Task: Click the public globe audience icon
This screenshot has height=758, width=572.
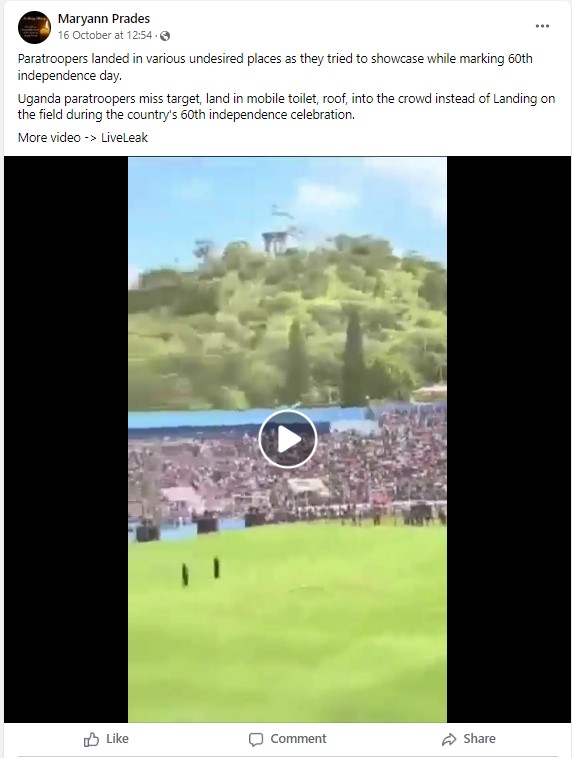Action: (165, 36)
